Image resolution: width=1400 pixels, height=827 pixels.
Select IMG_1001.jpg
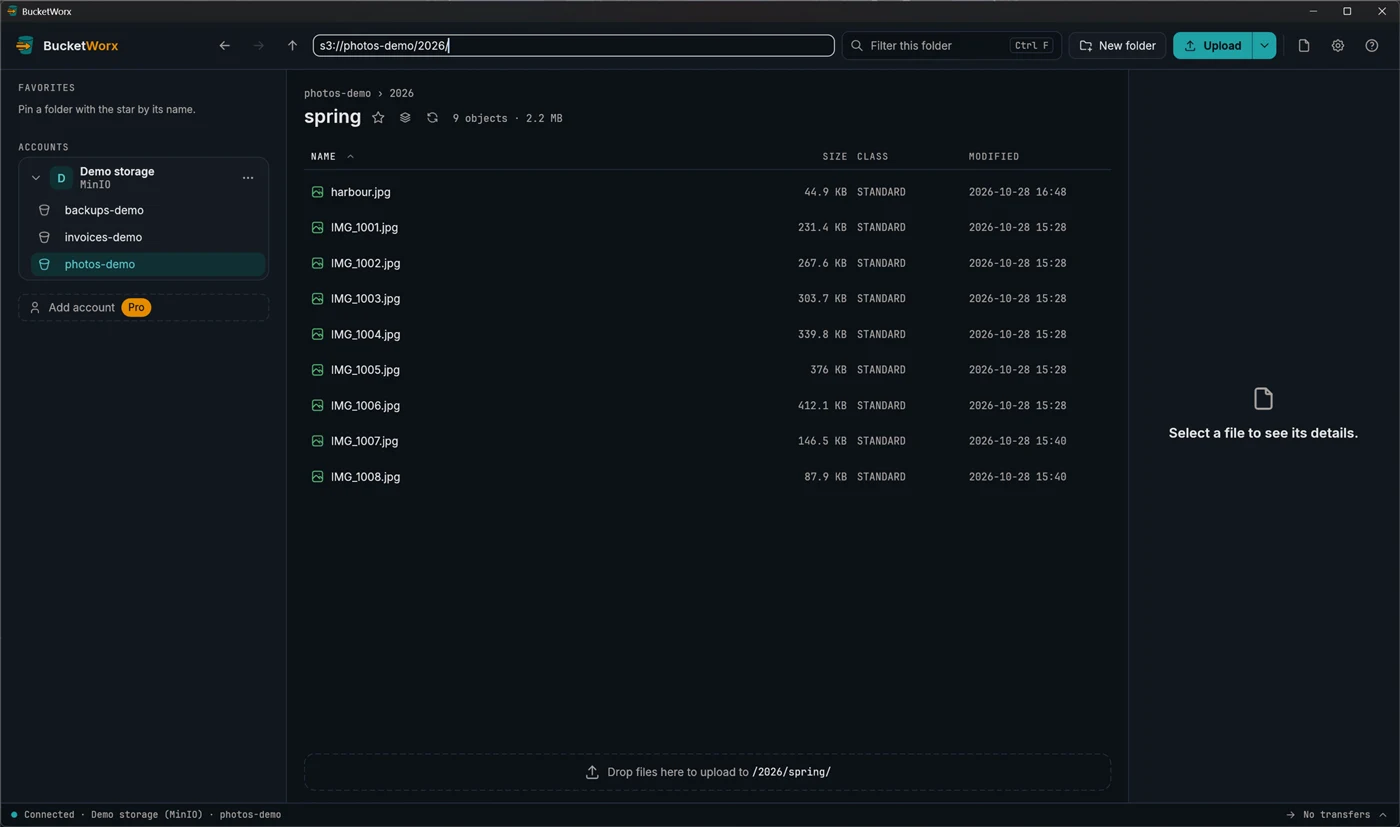coord(707,228)
